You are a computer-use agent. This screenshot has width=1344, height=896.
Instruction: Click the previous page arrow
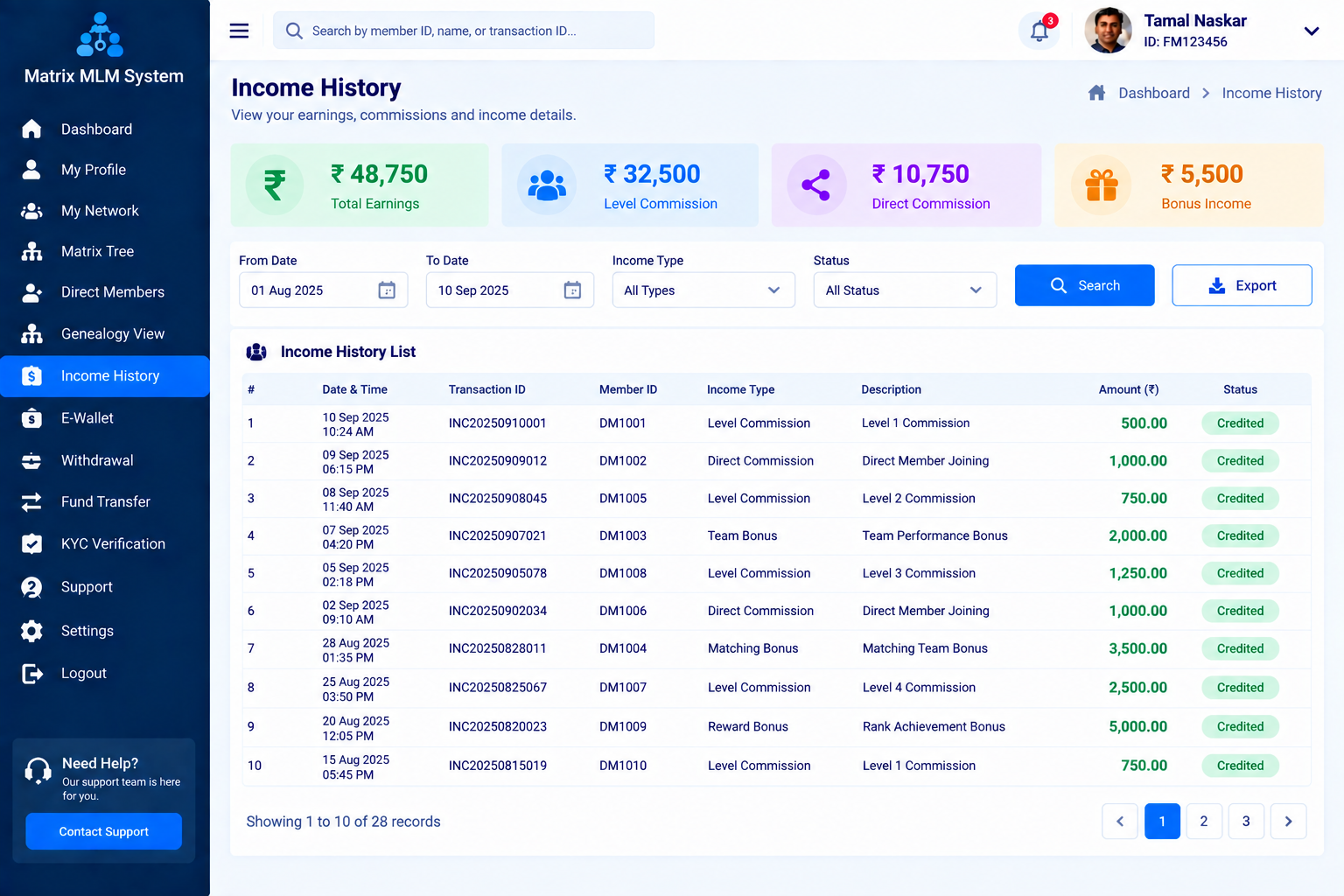1120,822
